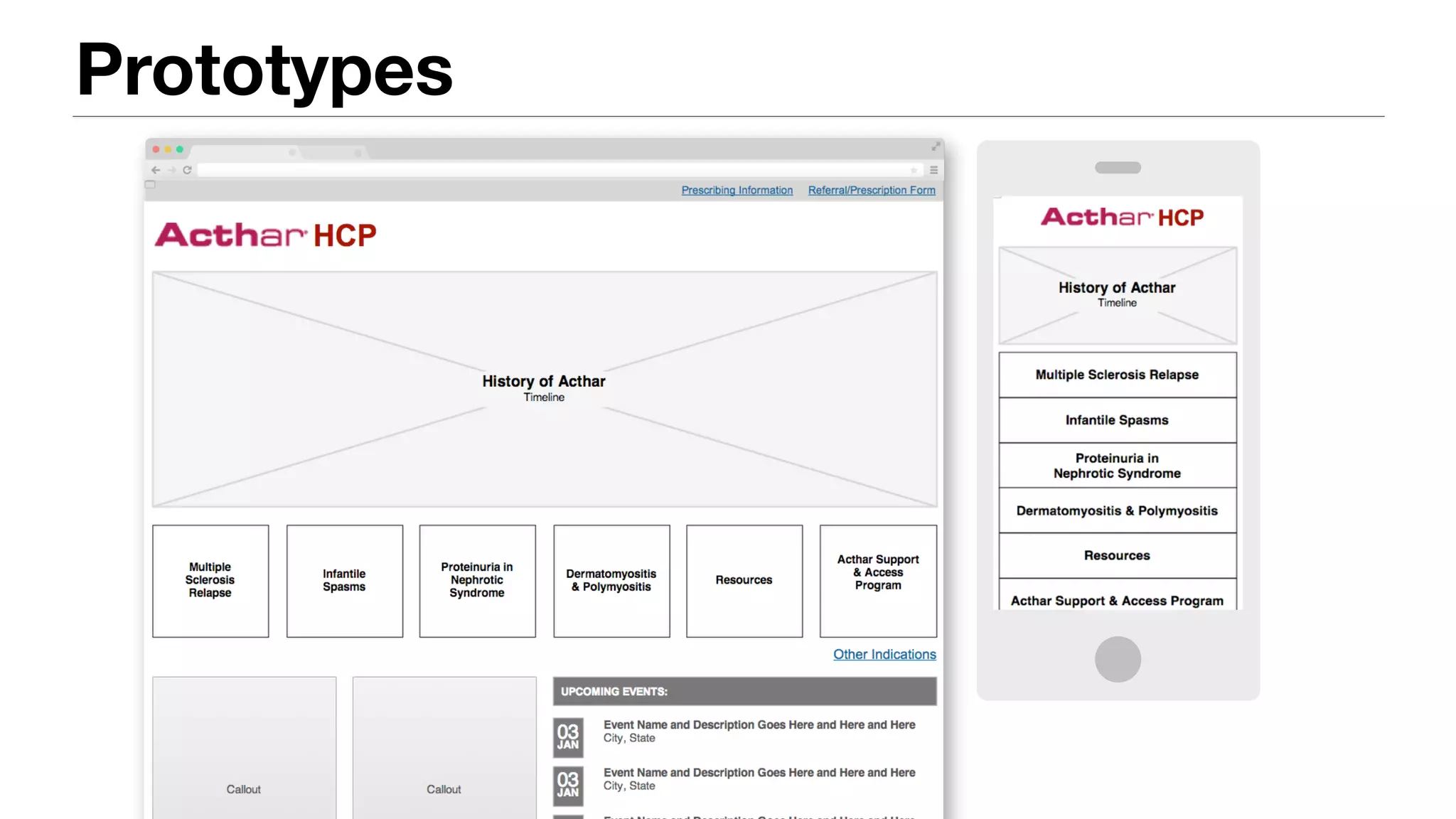The height and width of the screenshot is (819, 1456).
Task: Select Infantile Spasms tile on desktop
Action: [344, 580]
